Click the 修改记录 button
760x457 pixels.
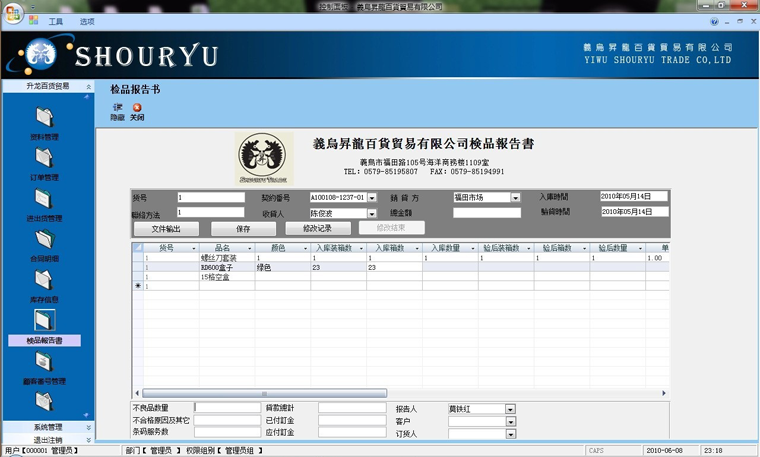click(318, 228)
